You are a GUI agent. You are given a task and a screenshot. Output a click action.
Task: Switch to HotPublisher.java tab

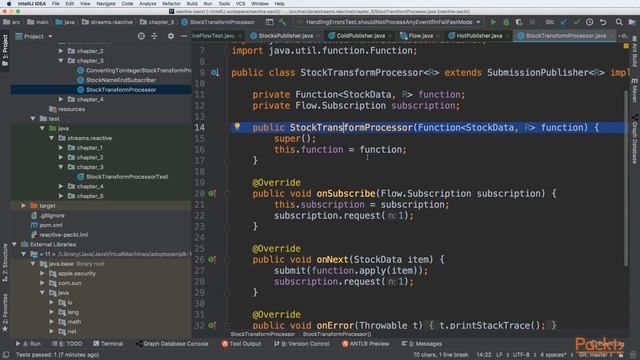click(479, 36)
